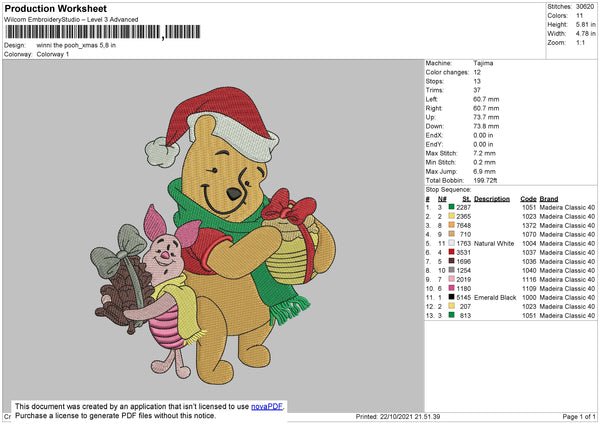Click the 'Emerald Black' description
600x424 pixels.
[495, 297]
